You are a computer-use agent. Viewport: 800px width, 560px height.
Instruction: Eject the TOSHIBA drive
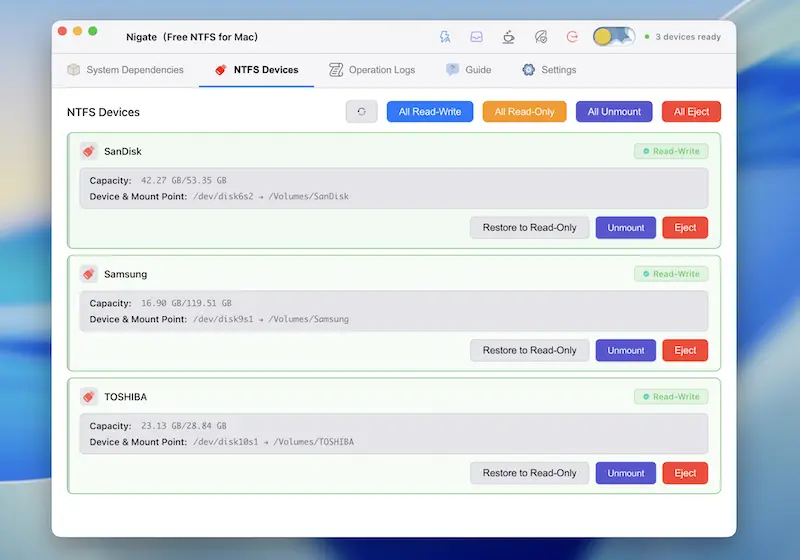(685, 474)
